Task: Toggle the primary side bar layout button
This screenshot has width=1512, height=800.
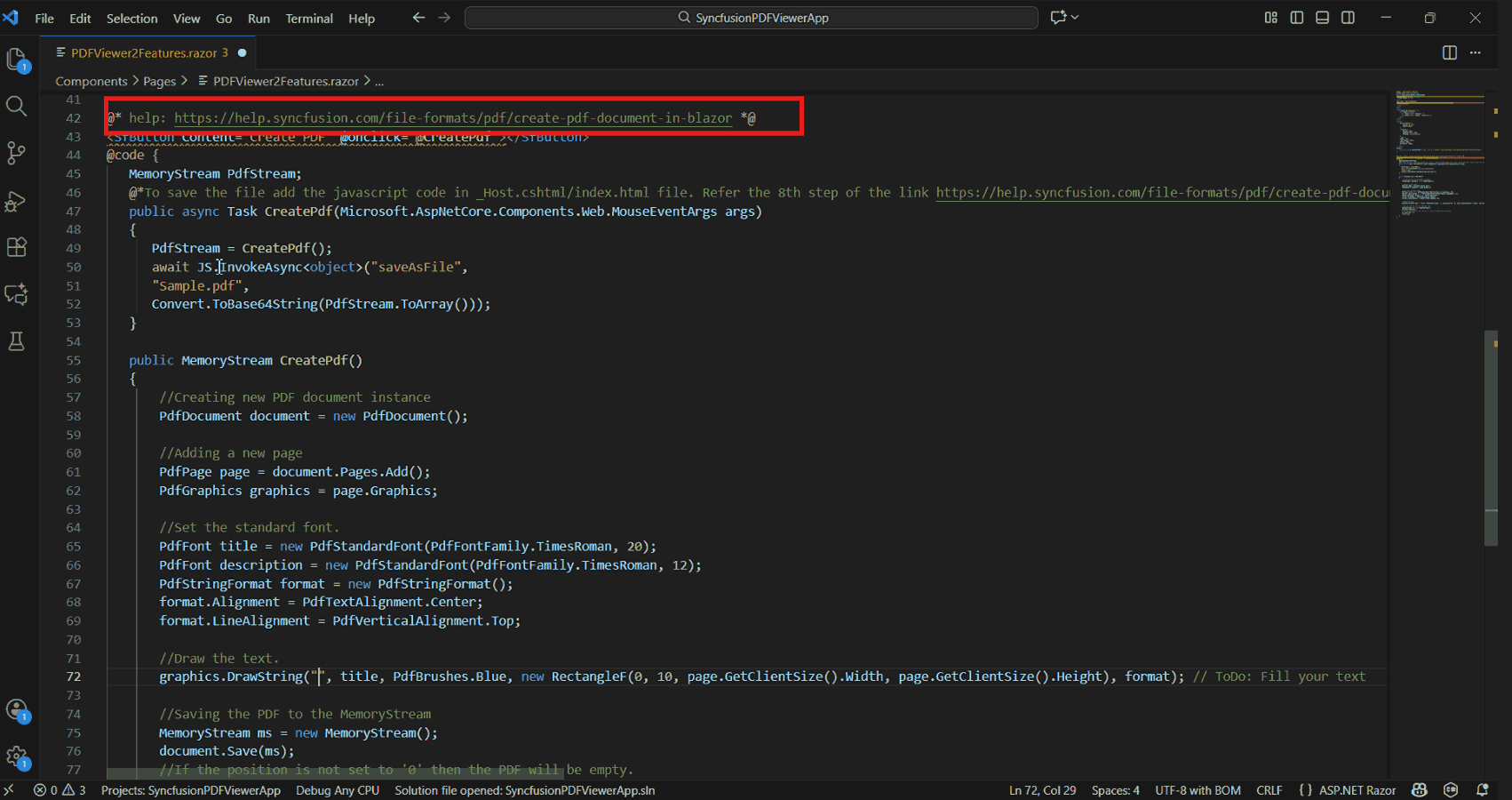Action: point(1297,18)
